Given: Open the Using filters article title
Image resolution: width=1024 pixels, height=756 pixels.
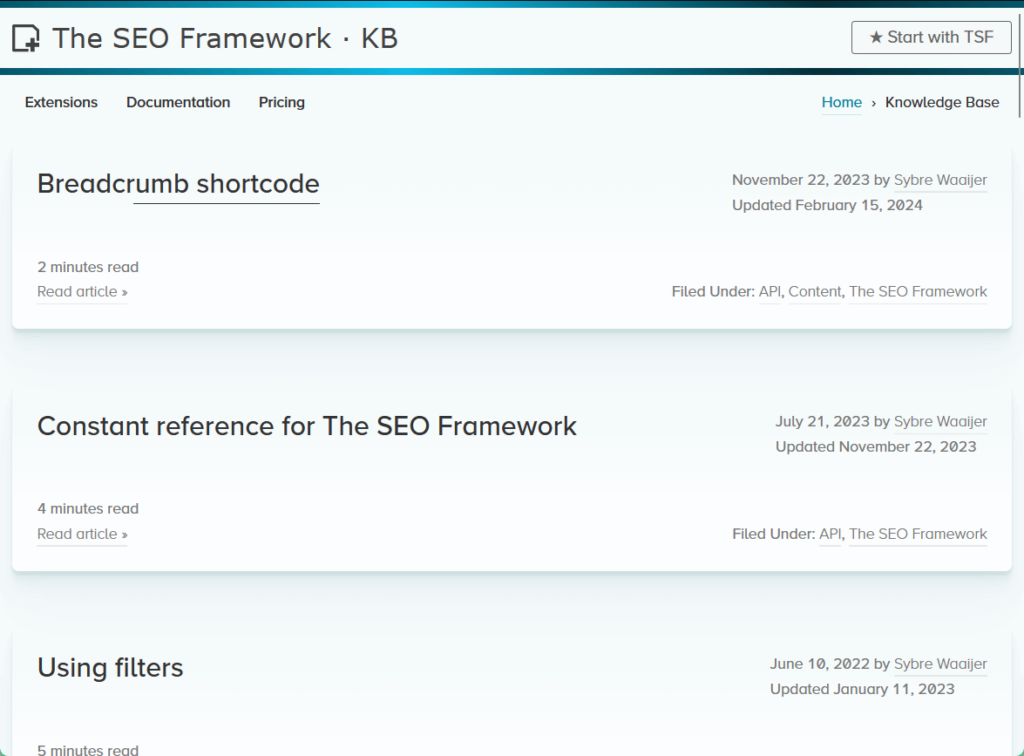Looking at the screenshot, I should (110, 668).
